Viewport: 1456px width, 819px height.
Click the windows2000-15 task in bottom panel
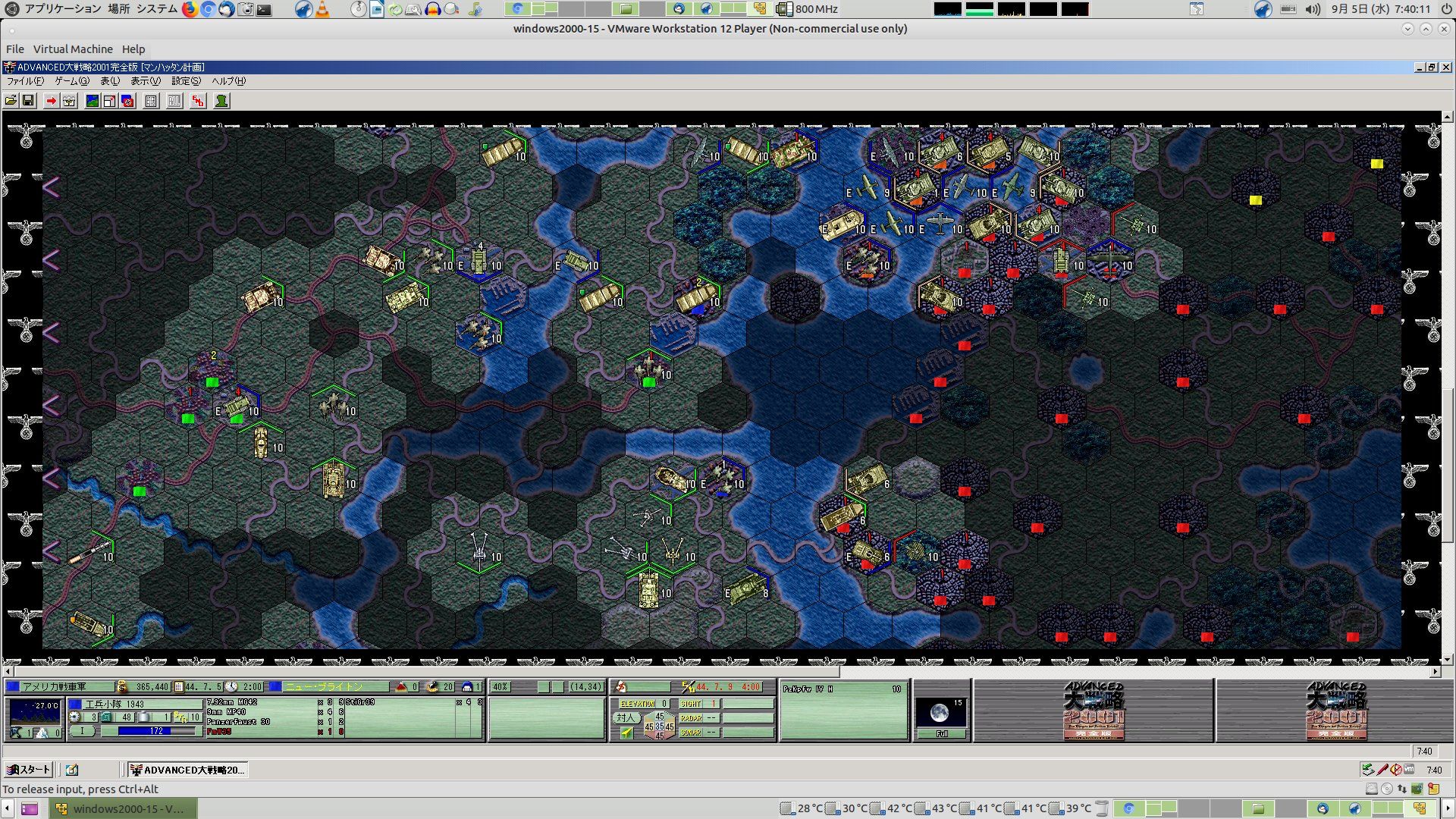click(124, 808)
